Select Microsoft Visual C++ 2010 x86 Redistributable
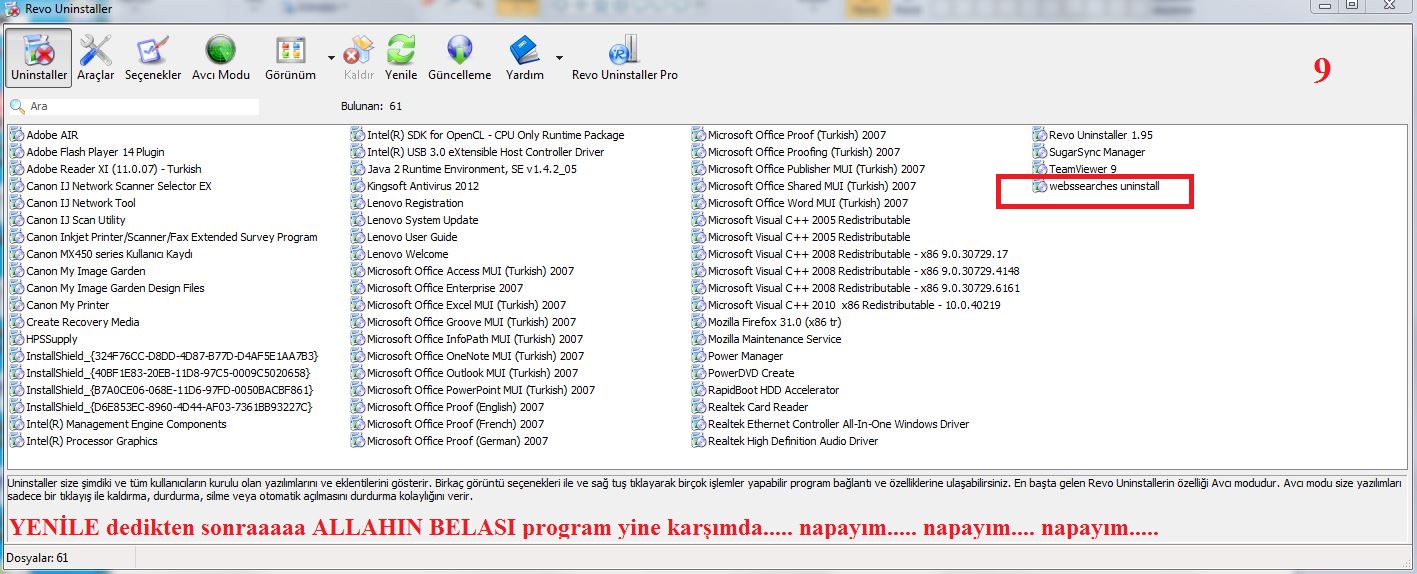1417x574 pixels. (x=847, y=305)
